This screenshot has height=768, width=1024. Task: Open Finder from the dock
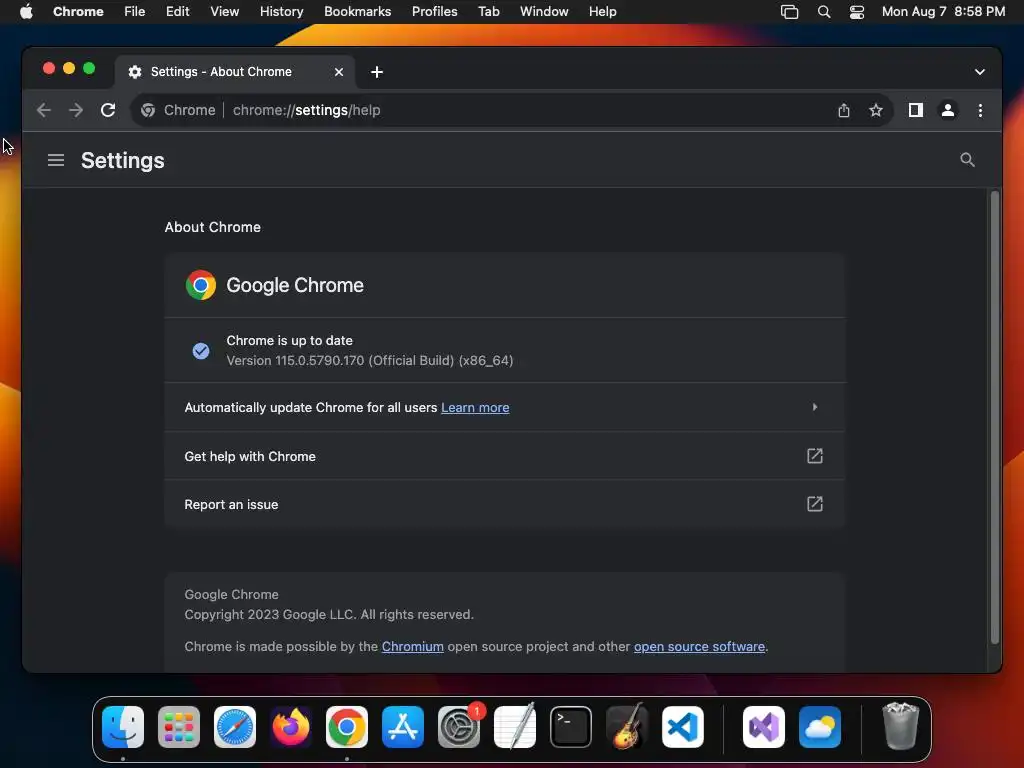point(123,726)
